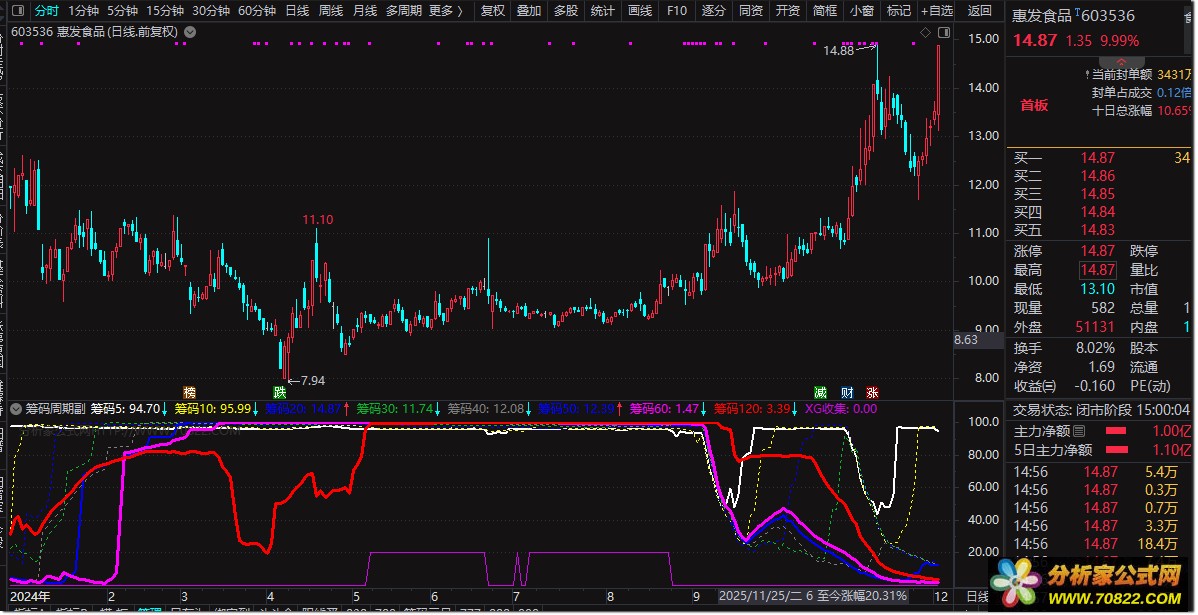Expand the 更多 periods menu
The width and height of the screenshot is (1198, 615).
coord(446,11)
